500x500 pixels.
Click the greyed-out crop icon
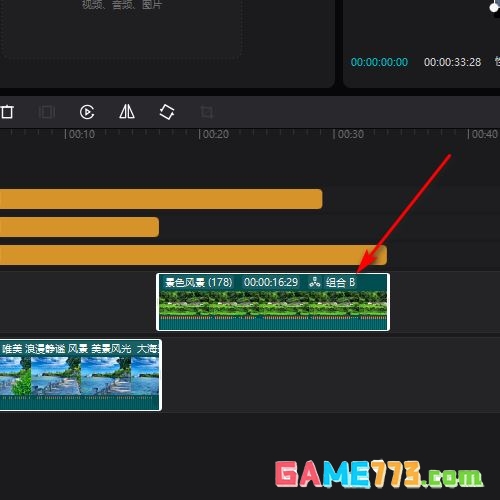tap(207, 112)
